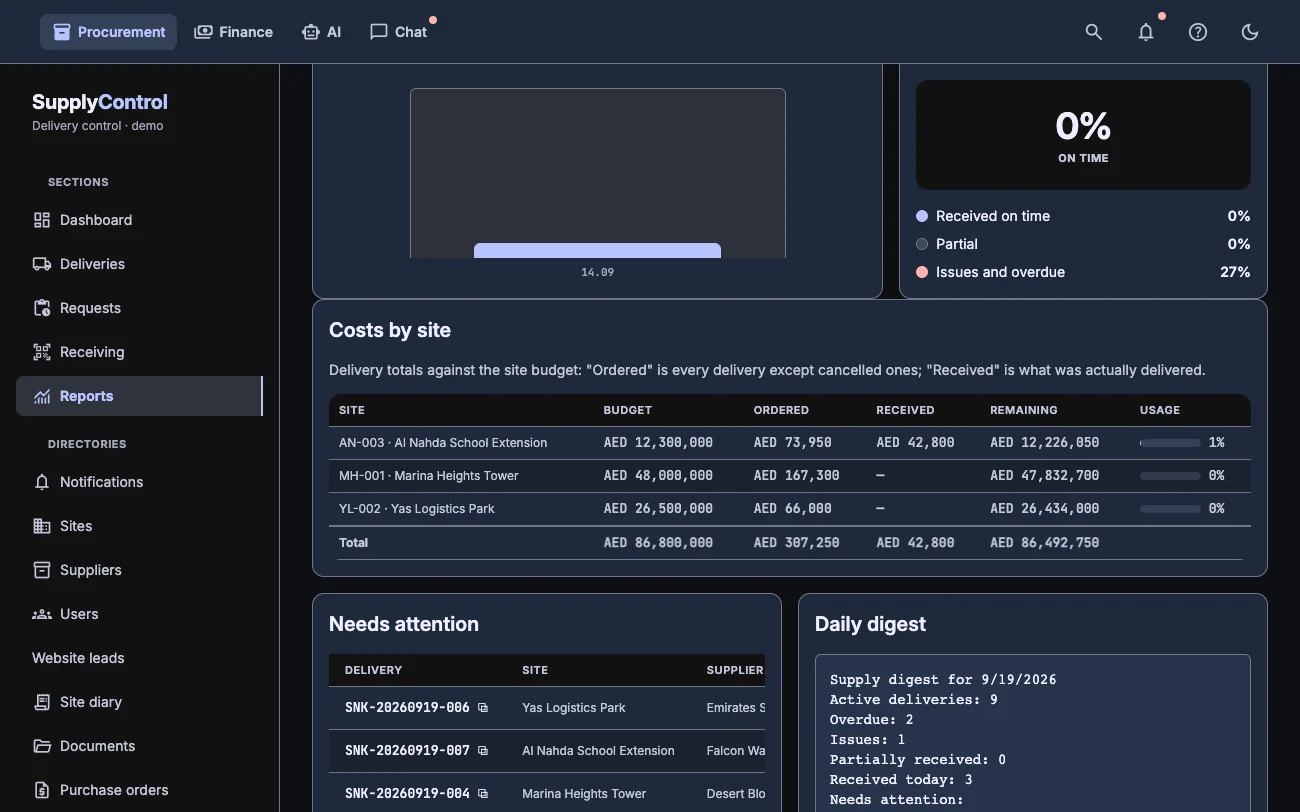Screen dimensions: 1300x812
Task: Open Purchase orders in sidebar
Action: 139,790
